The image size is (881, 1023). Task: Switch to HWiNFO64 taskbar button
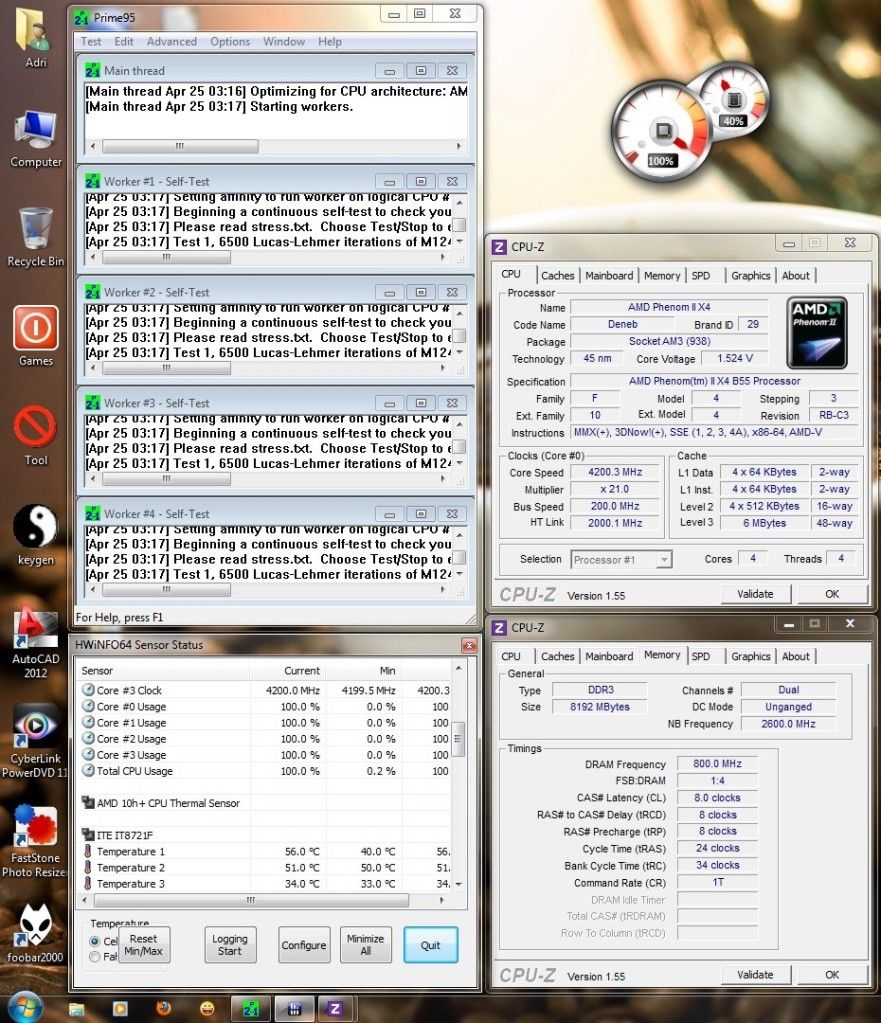click(293, 1009)
